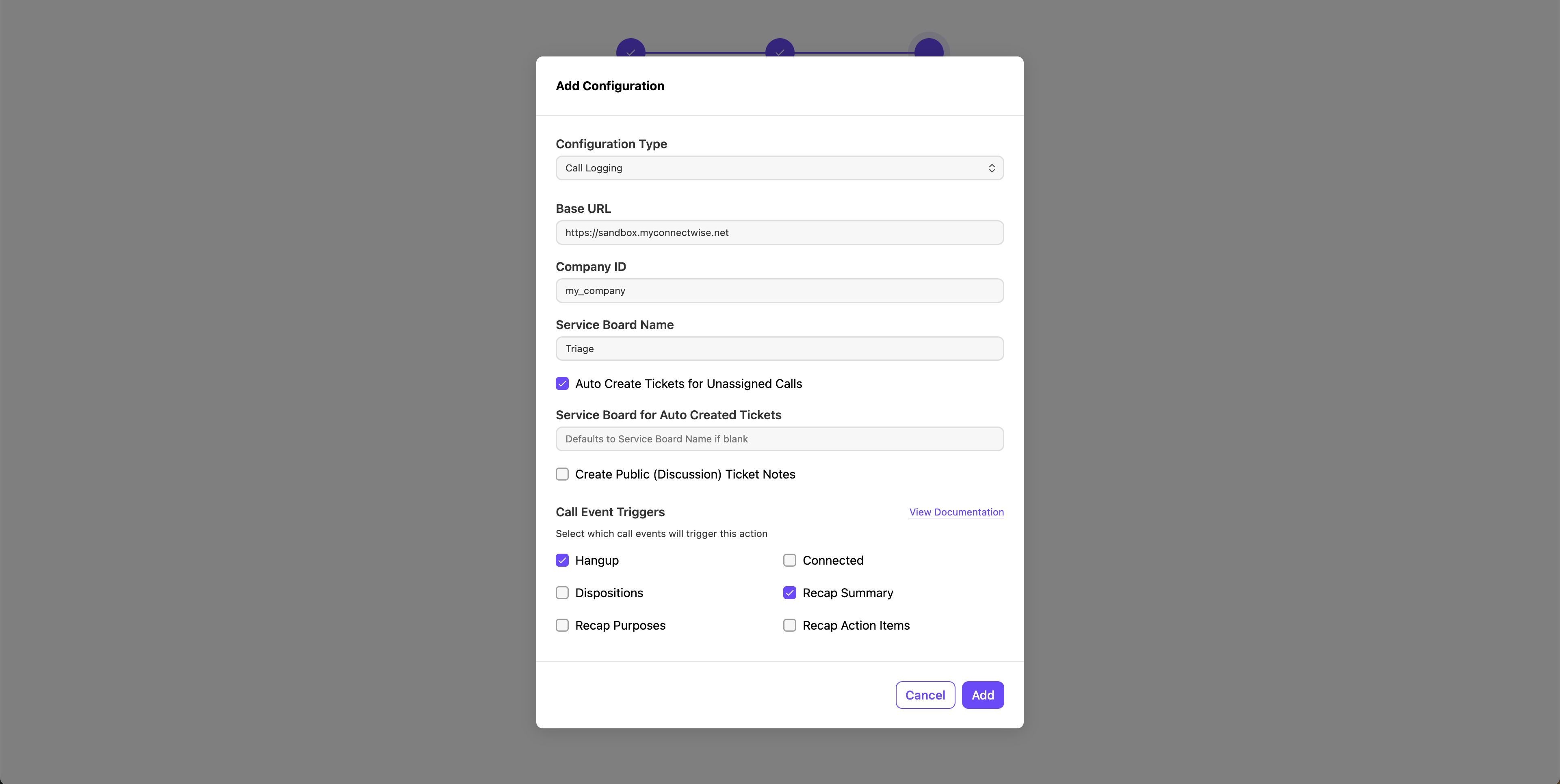Focus Service Board for Auto Created Tickets field
Image resolution: width=1560 pixels, height=784 pixels.
[780, 439]
